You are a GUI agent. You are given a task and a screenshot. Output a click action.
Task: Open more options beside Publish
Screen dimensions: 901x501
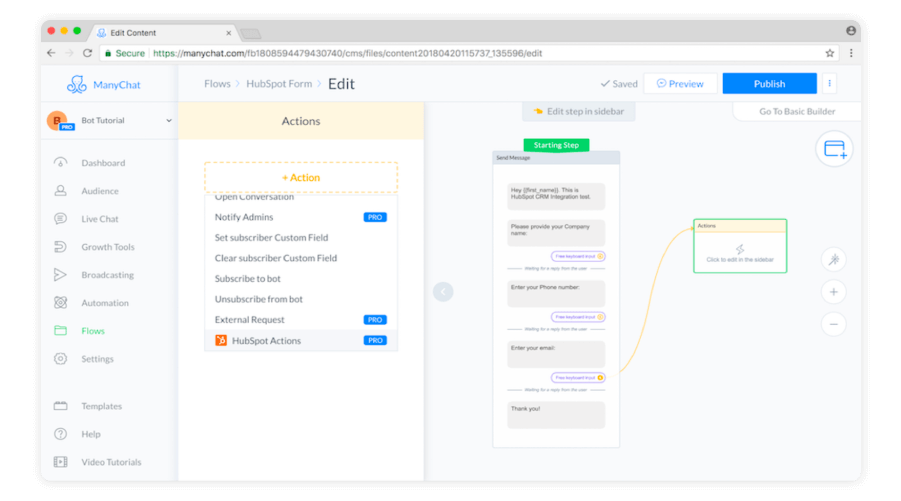point(829,83)
